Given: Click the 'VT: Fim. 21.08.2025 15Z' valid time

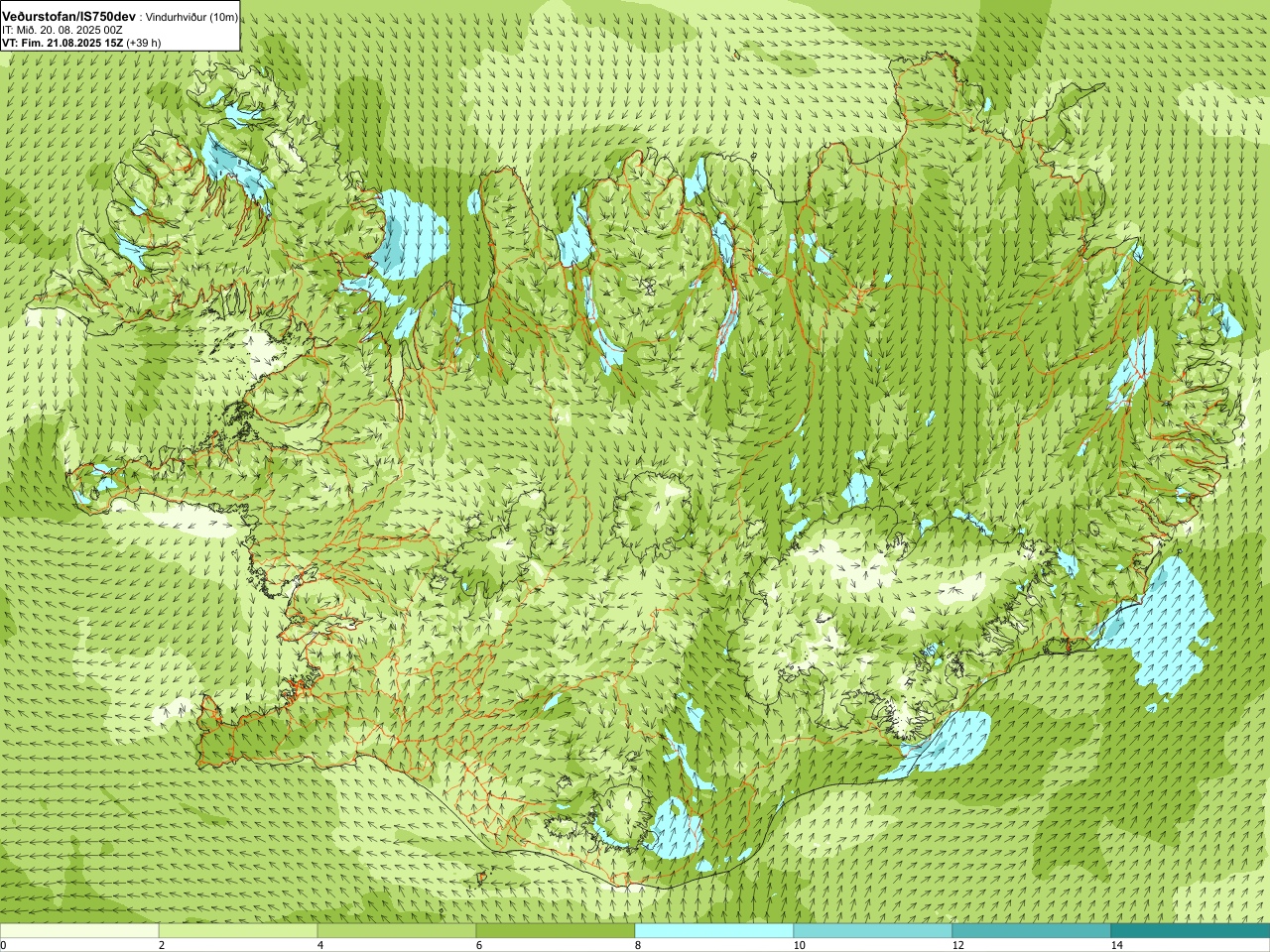Looking at the screenshot, I should click(x=63, y=43).
